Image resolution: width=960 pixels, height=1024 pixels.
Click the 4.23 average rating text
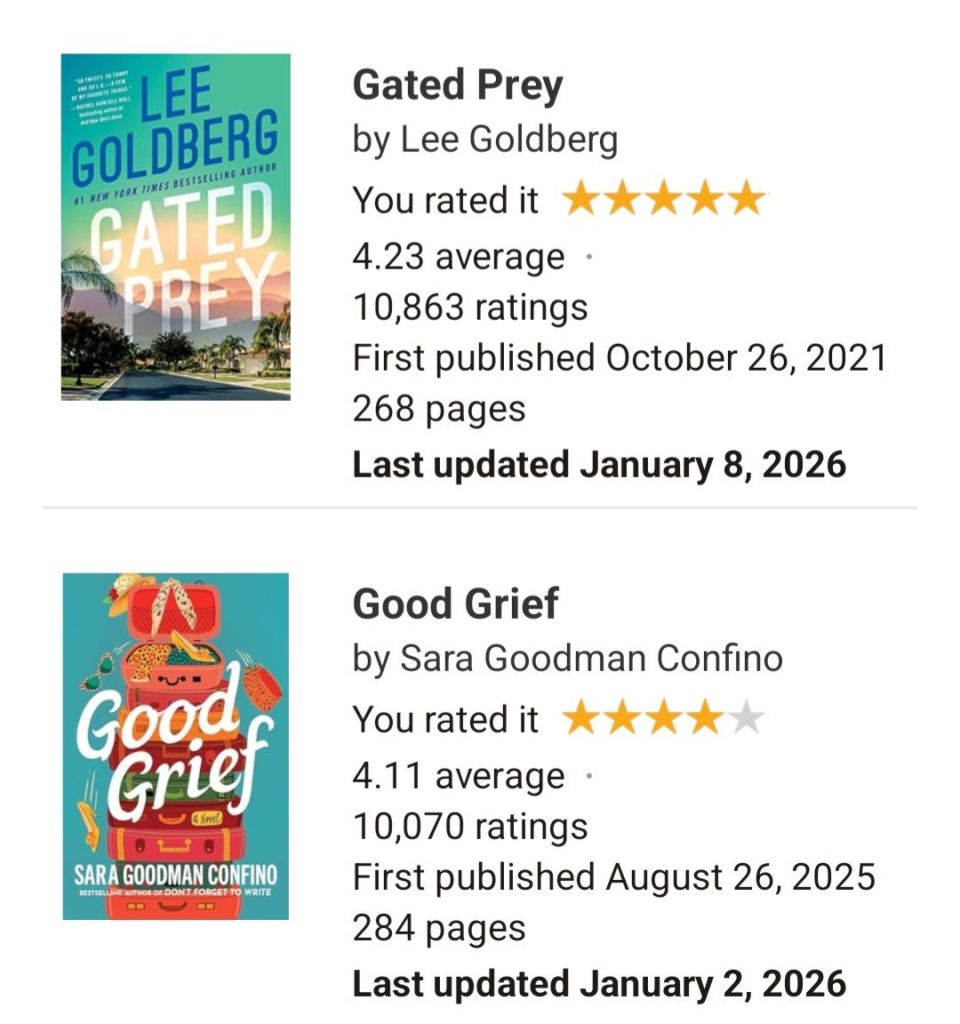point(458,257)
